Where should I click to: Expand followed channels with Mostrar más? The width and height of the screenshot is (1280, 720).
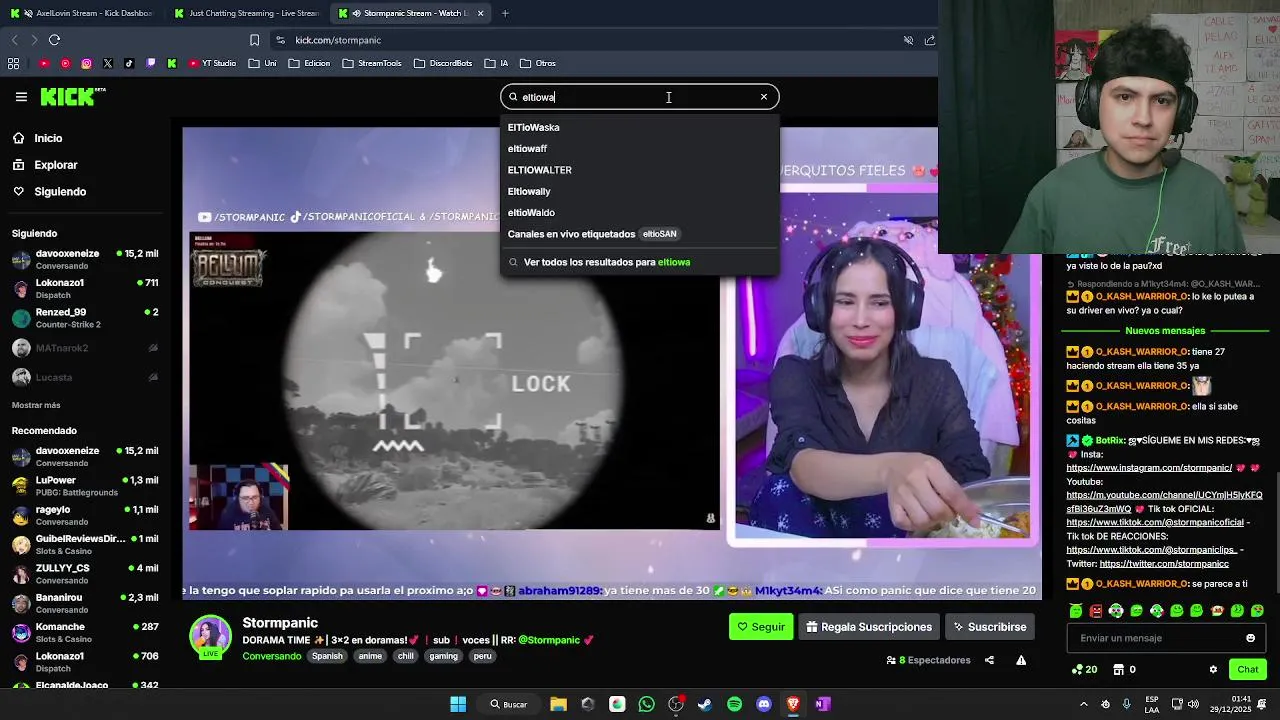pyautogui.click(x=36, y=405)
